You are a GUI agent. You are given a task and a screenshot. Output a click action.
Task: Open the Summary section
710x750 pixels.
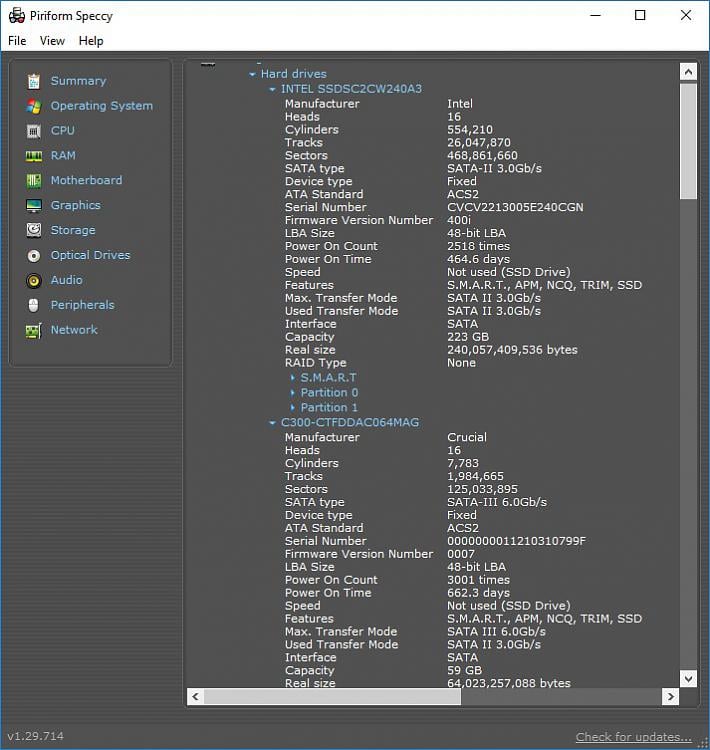(78, 81)
